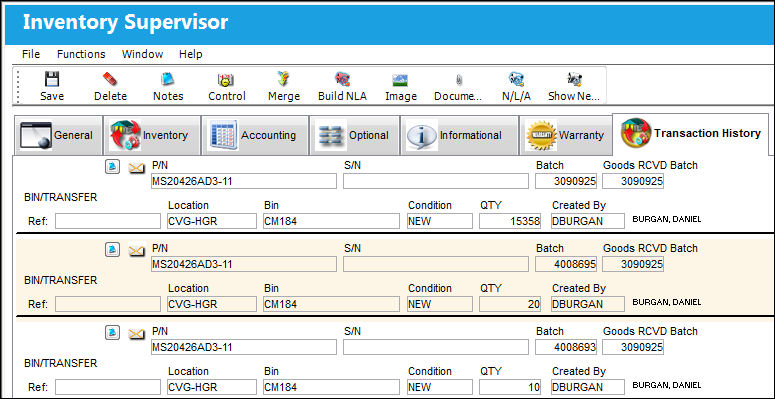Click the Show Ne... toolbar icon
The width and height of the screenshot is (775, 399).
[x=574, y=80]
